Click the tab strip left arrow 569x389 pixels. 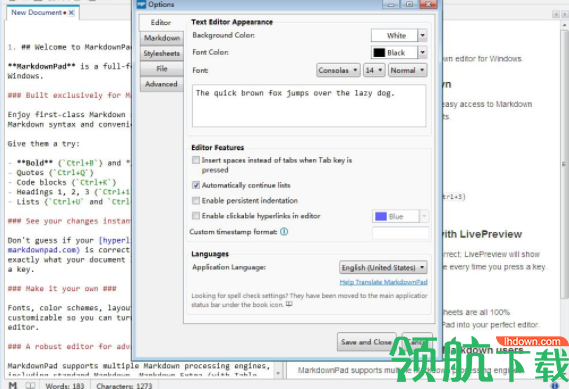tap(556, 14)
